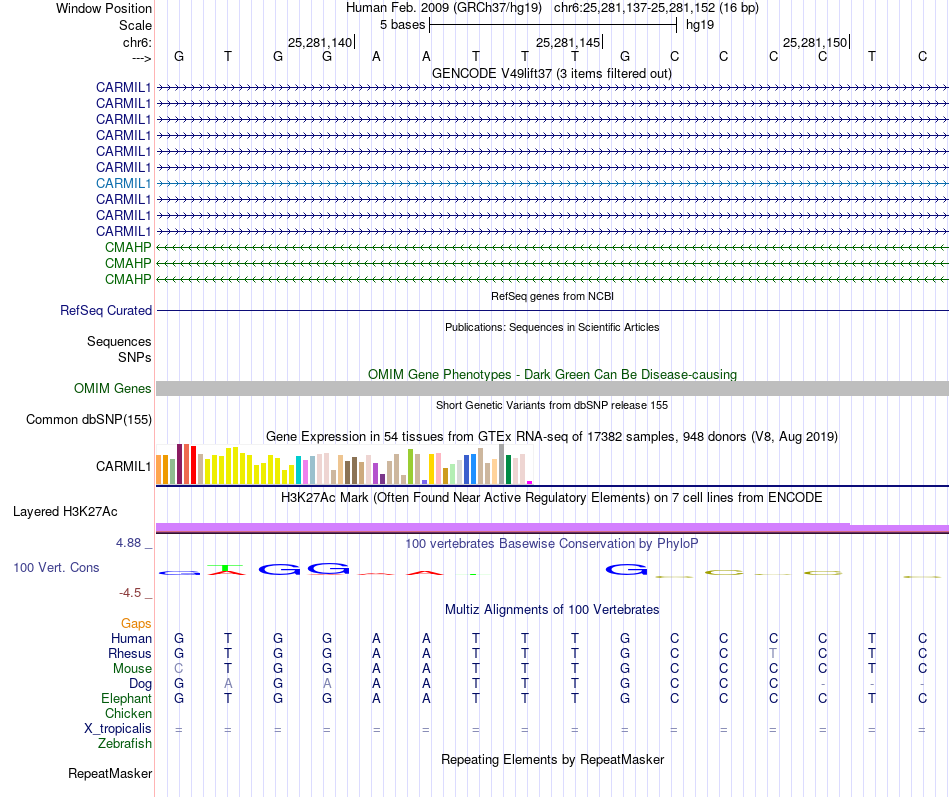Open the GENCODE V49lift37 track title

click(551, 73)
